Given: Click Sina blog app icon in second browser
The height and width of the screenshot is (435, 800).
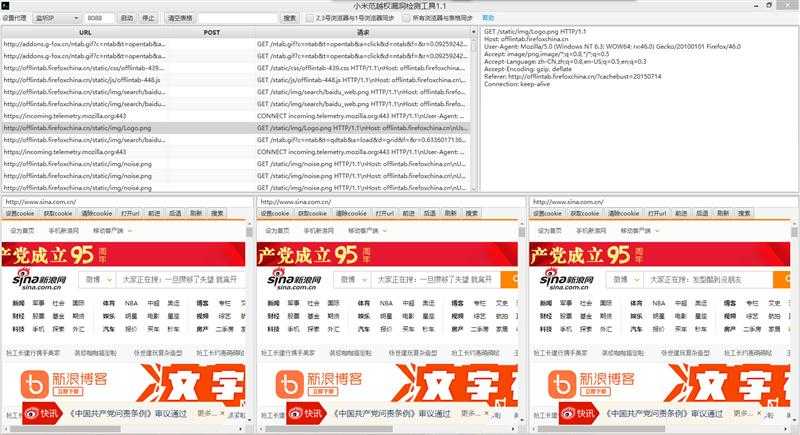Looking at the screenshot, I should click(290, 384).
